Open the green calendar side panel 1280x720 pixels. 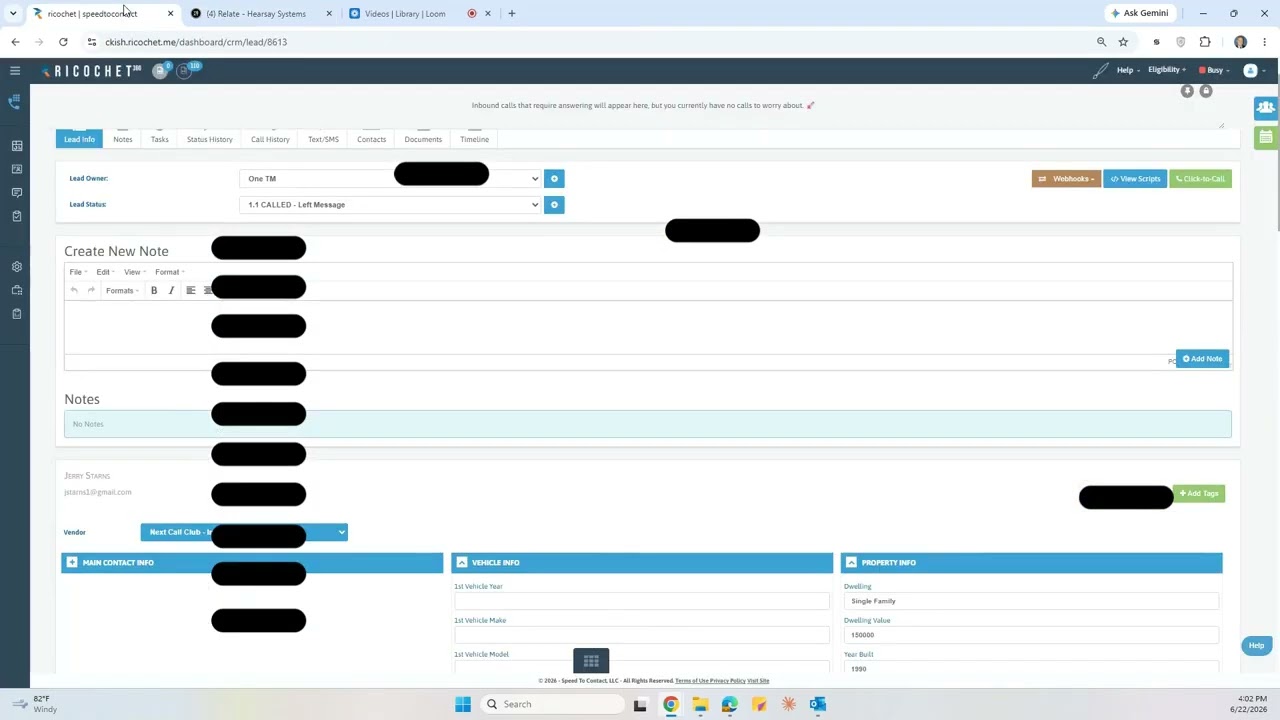1266,137
